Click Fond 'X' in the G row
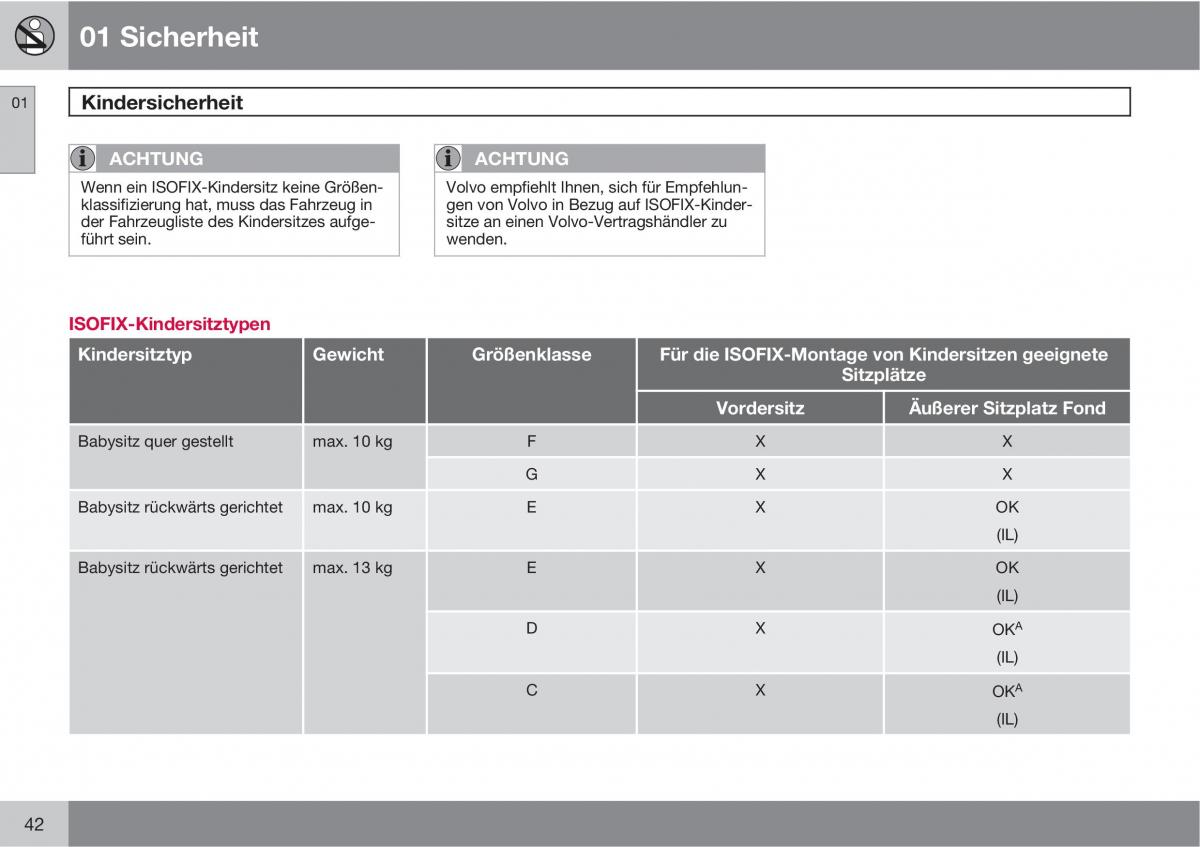Viewport: 1200px width, 847px height. [1007, 474]
